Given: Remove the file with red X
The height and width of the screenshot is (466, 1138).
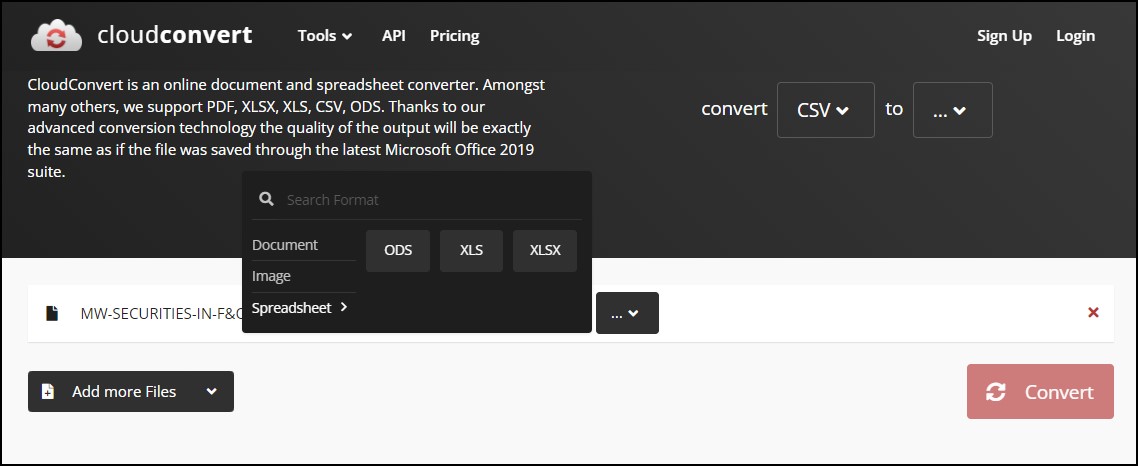Looking at the screenshot, I should (1093, 312).
